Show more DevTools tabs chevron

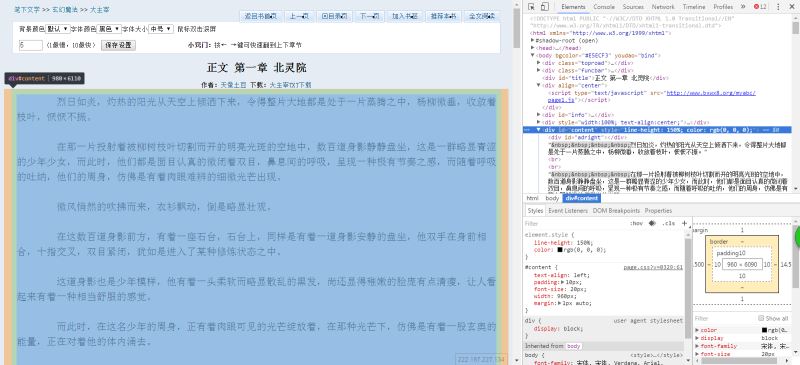coord(743,7)
